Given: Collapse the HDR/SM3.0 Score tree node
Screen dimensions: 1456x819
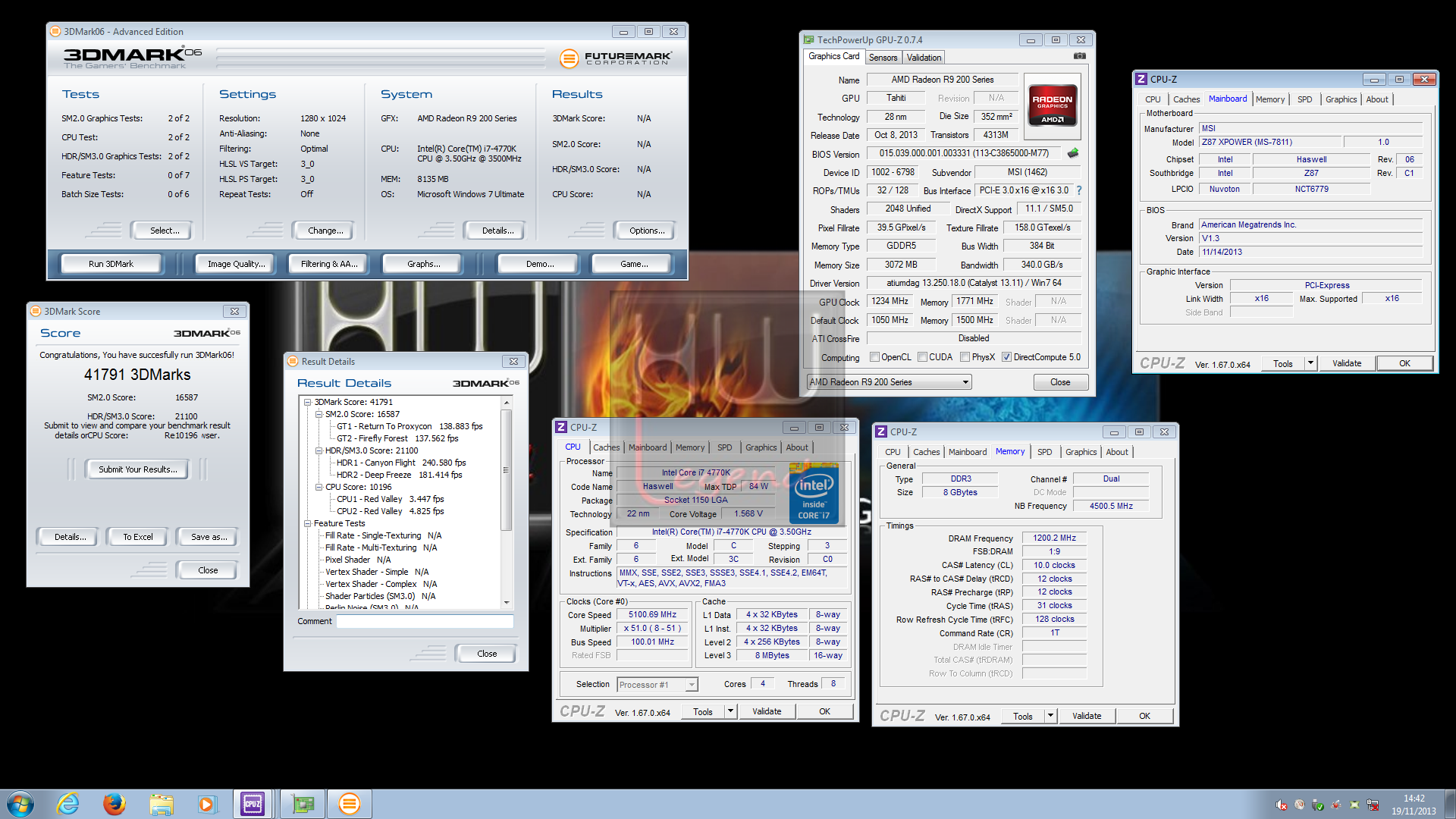Looking at the screenshot, I should pos(318,450).
